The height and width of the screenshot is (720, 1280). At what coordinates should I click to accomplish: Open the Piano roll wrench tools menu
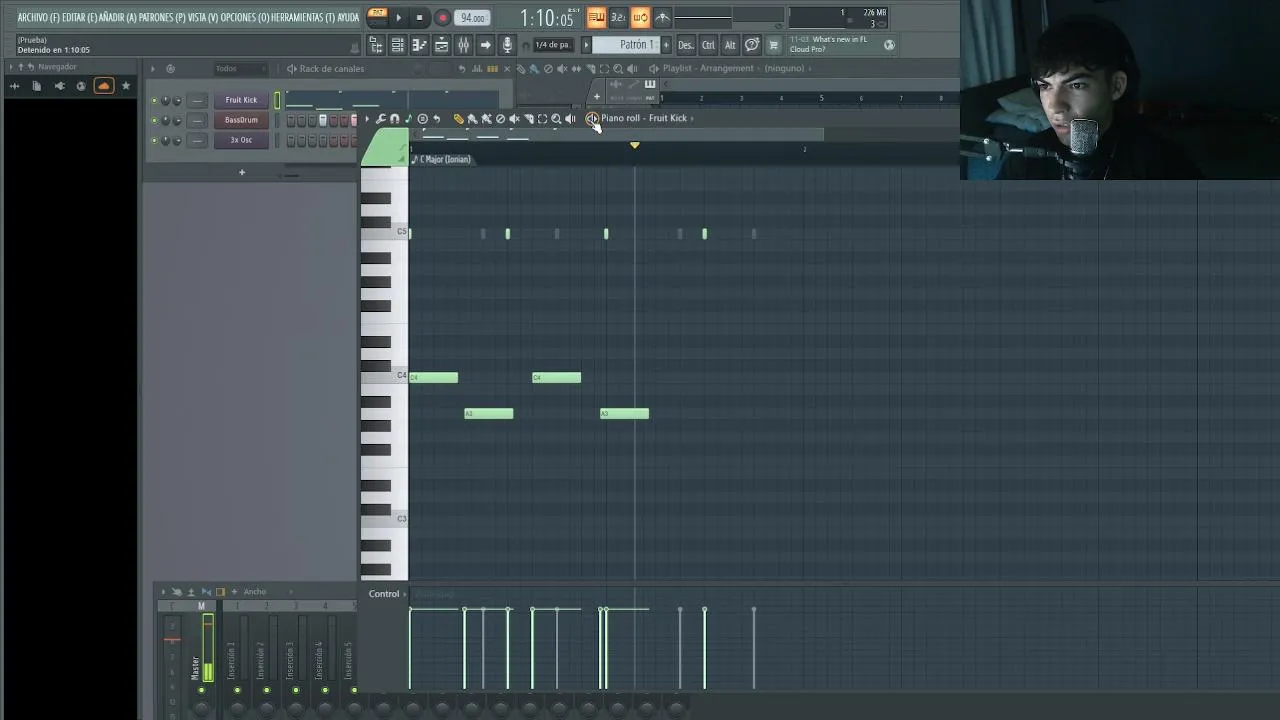380,118
